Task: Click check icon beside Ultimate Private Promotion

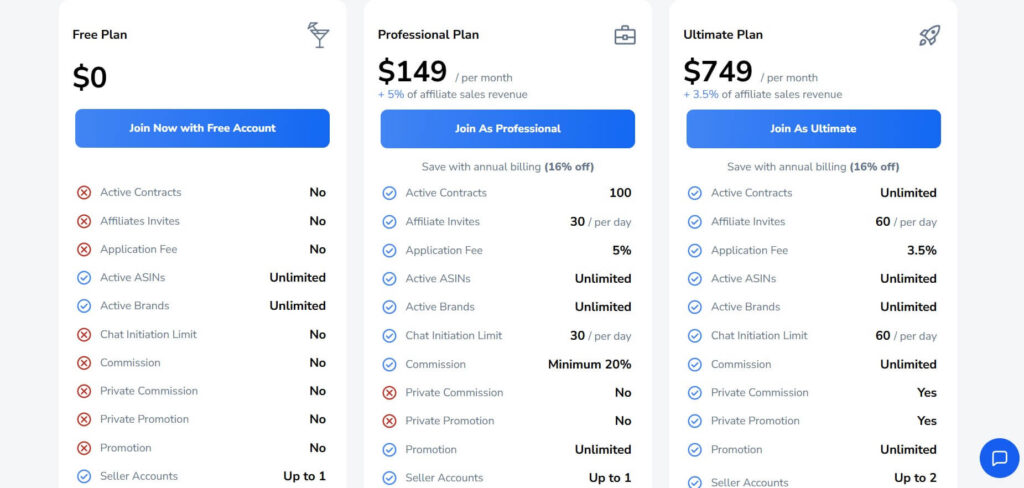Action: tap(695, 421)
